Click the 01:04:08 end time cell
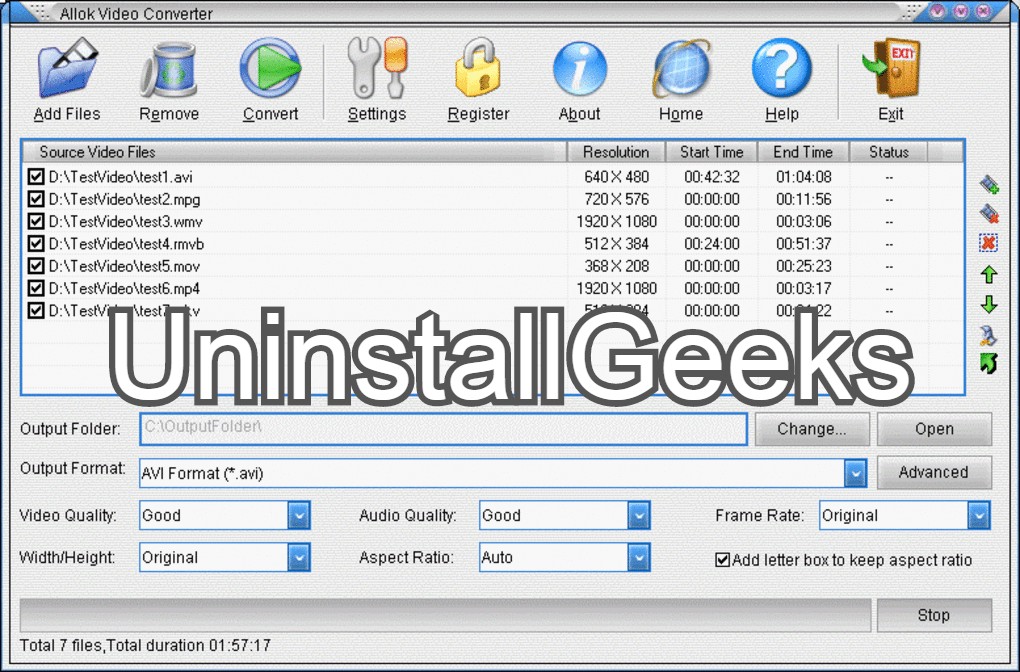This screenshot has width=1020, height=672. [x=803, y=177]
